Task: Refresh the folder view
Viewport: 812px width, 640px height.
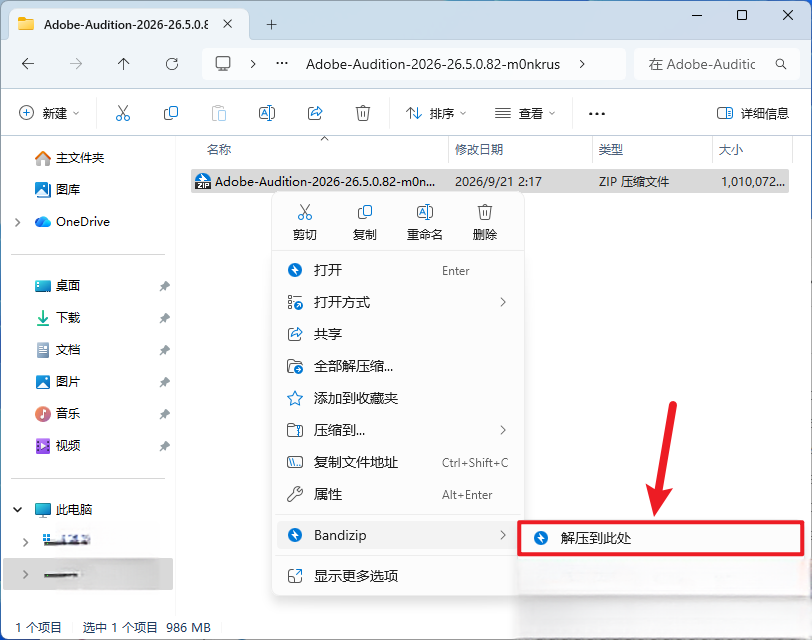Action: tap(172, 64)
